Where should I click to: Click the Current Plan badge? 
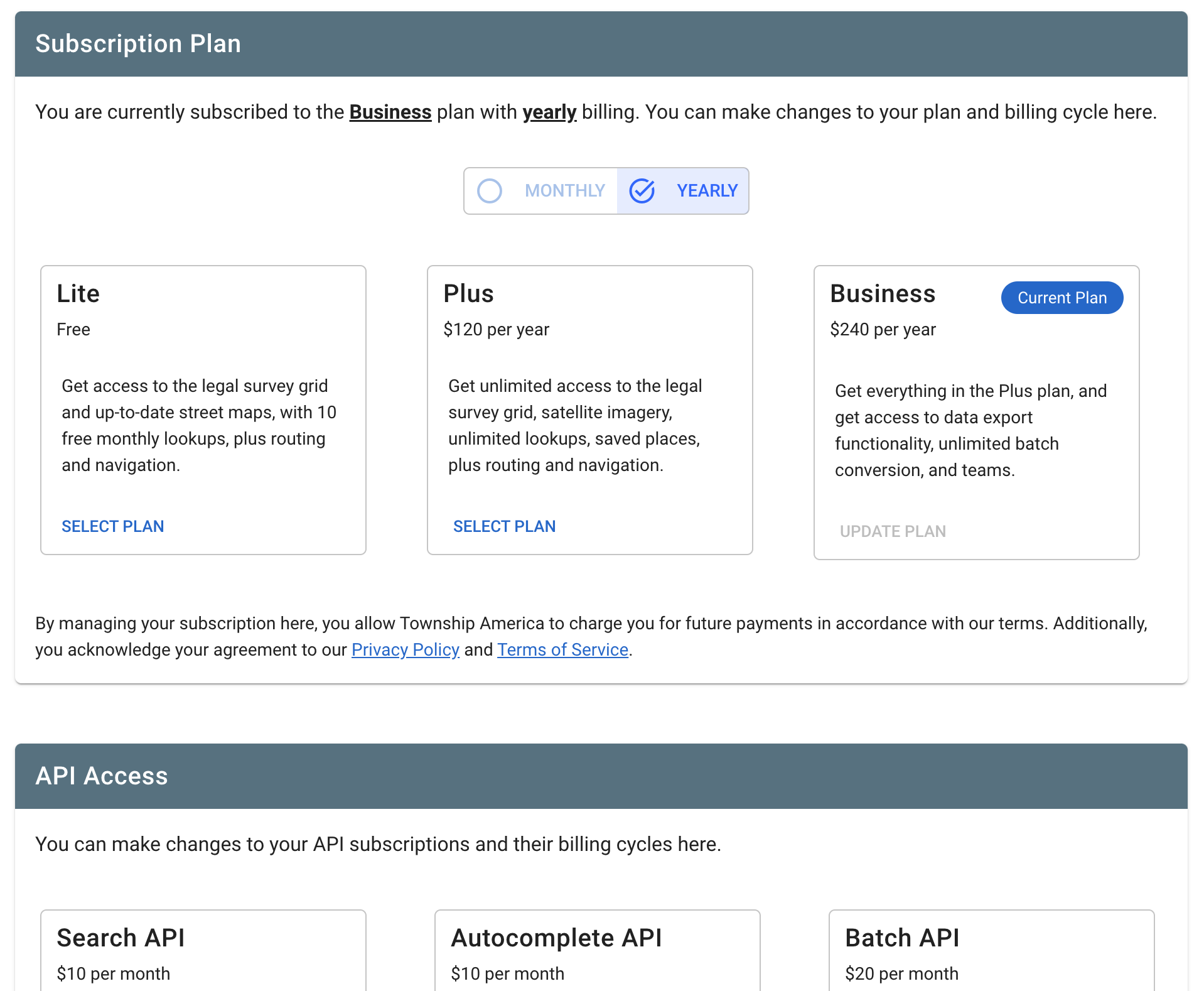tap(1062, 298)
